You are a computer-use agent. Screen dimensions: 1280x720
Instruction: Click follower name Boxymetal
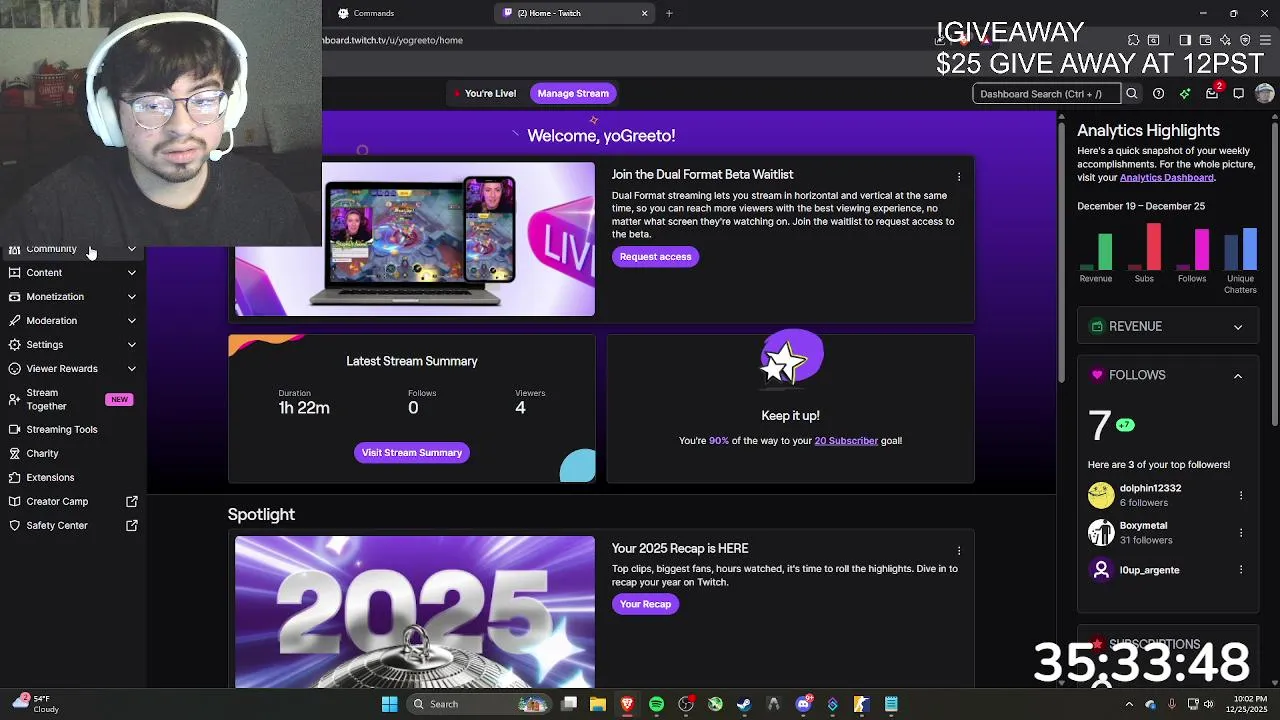(1143, 525)
